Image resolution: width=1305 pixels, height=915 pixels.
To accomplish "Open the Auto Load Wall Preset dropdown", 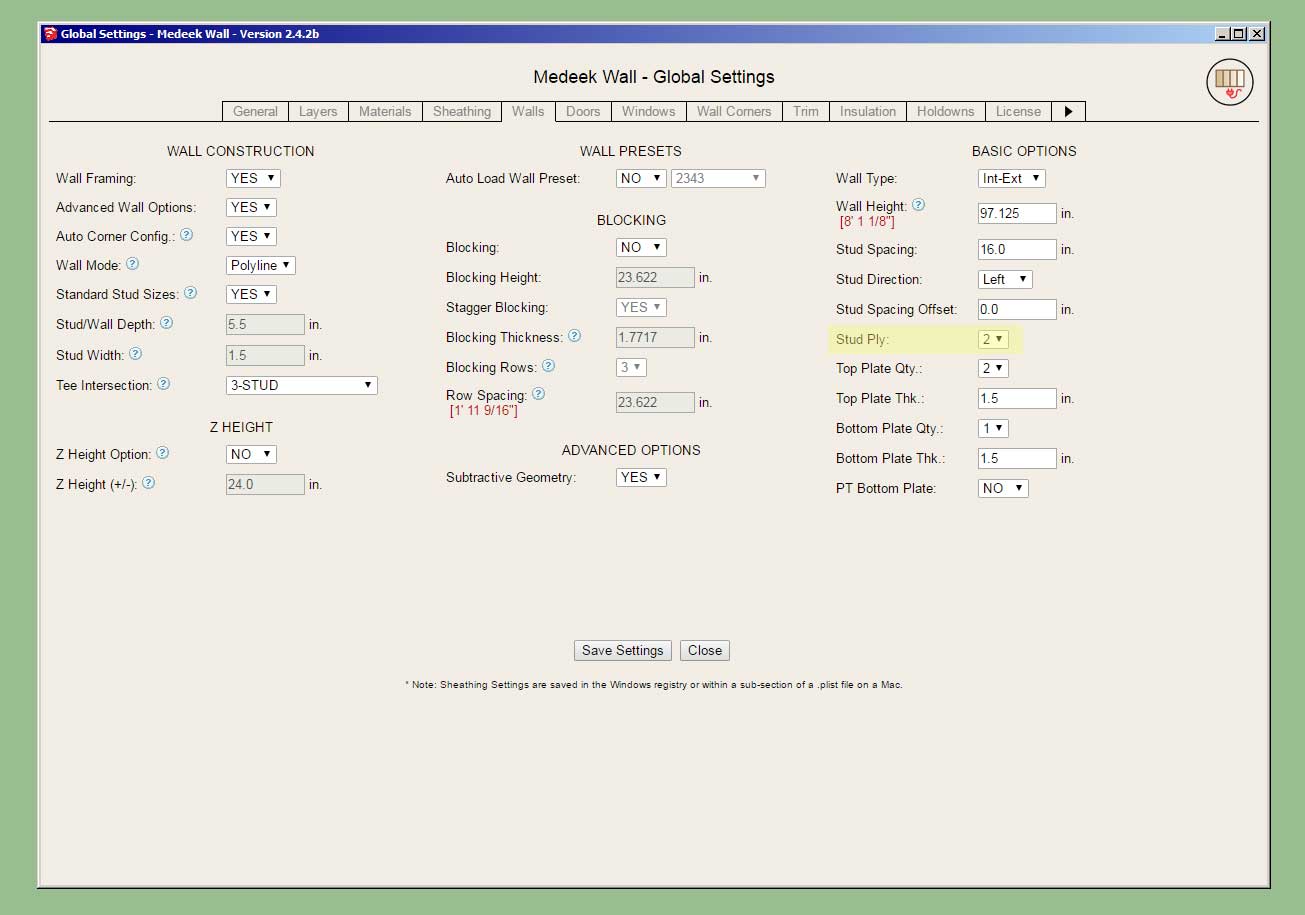I will 641,178.
